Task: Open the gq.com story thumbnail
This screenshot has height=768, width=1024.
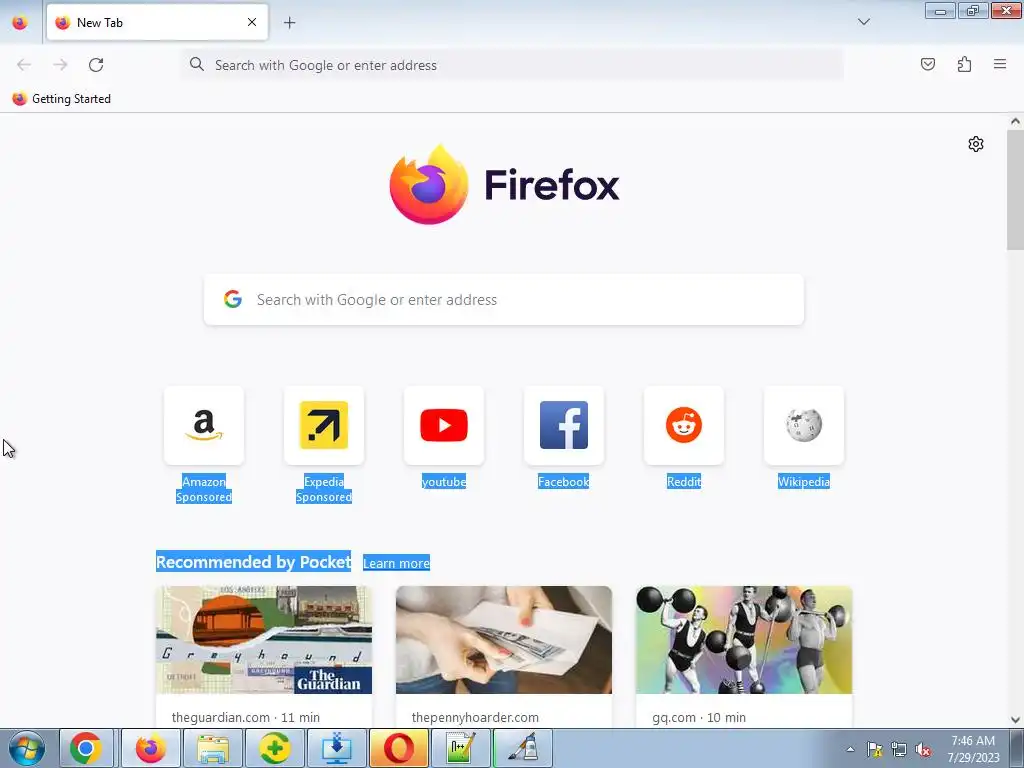Action: (x=744, y=639)
